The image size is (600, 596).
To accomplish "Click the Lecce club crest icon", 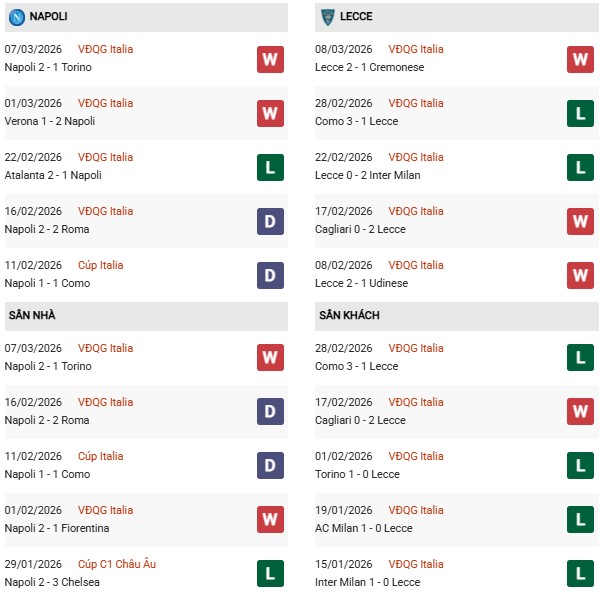I will click(328, 17).
